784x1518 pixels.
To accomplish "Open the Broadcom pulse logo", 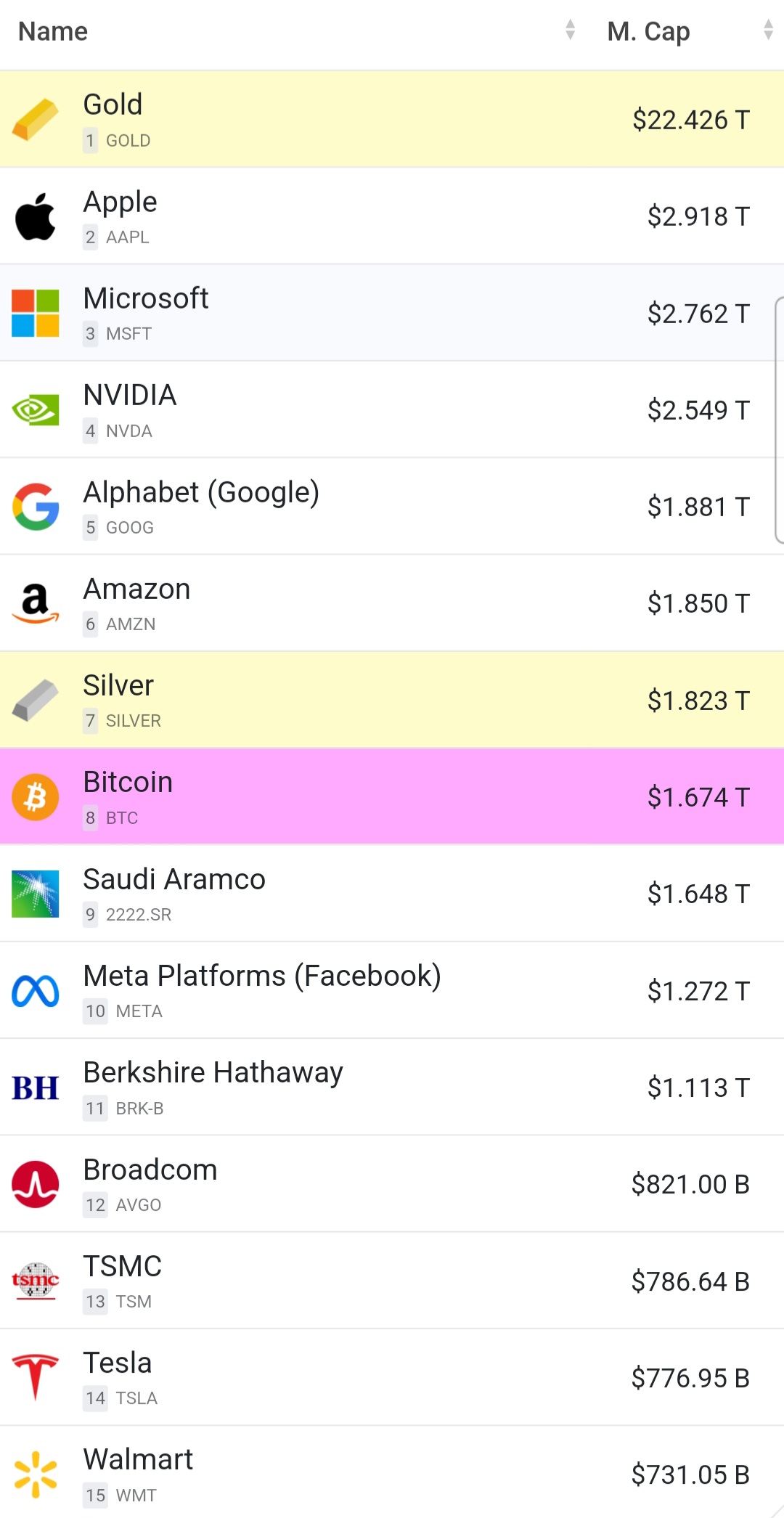I will (x=35, y=1184).
